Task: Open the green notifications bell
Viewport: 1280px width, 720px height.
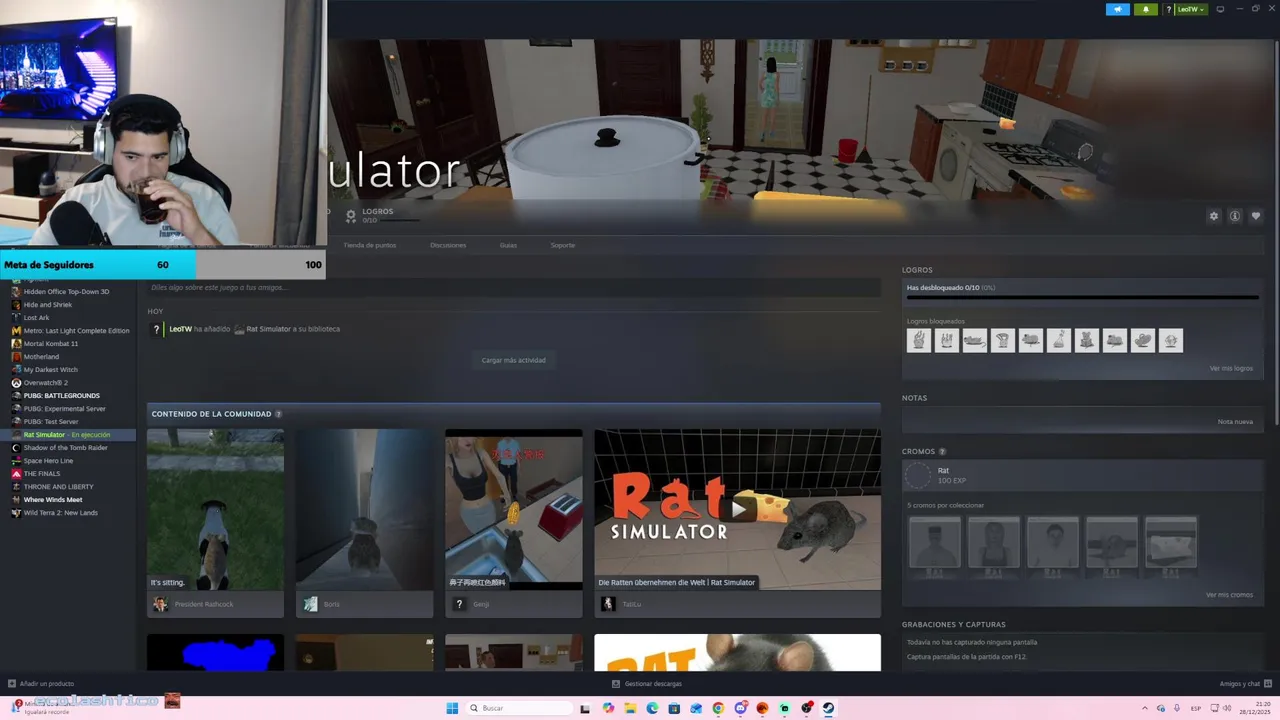Action: pyautogui.click(x=1145, y=9)
